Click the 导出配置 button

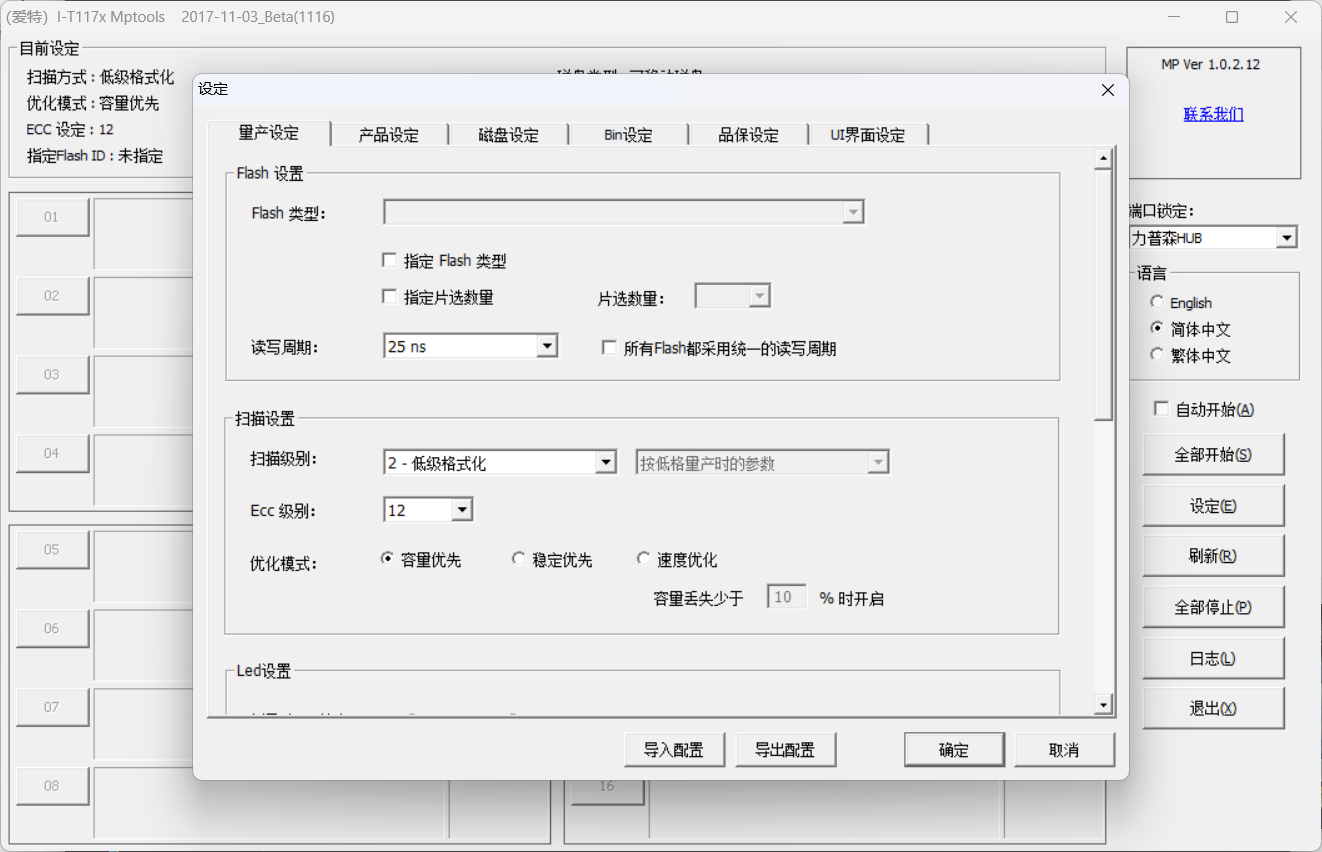point(786,749)
